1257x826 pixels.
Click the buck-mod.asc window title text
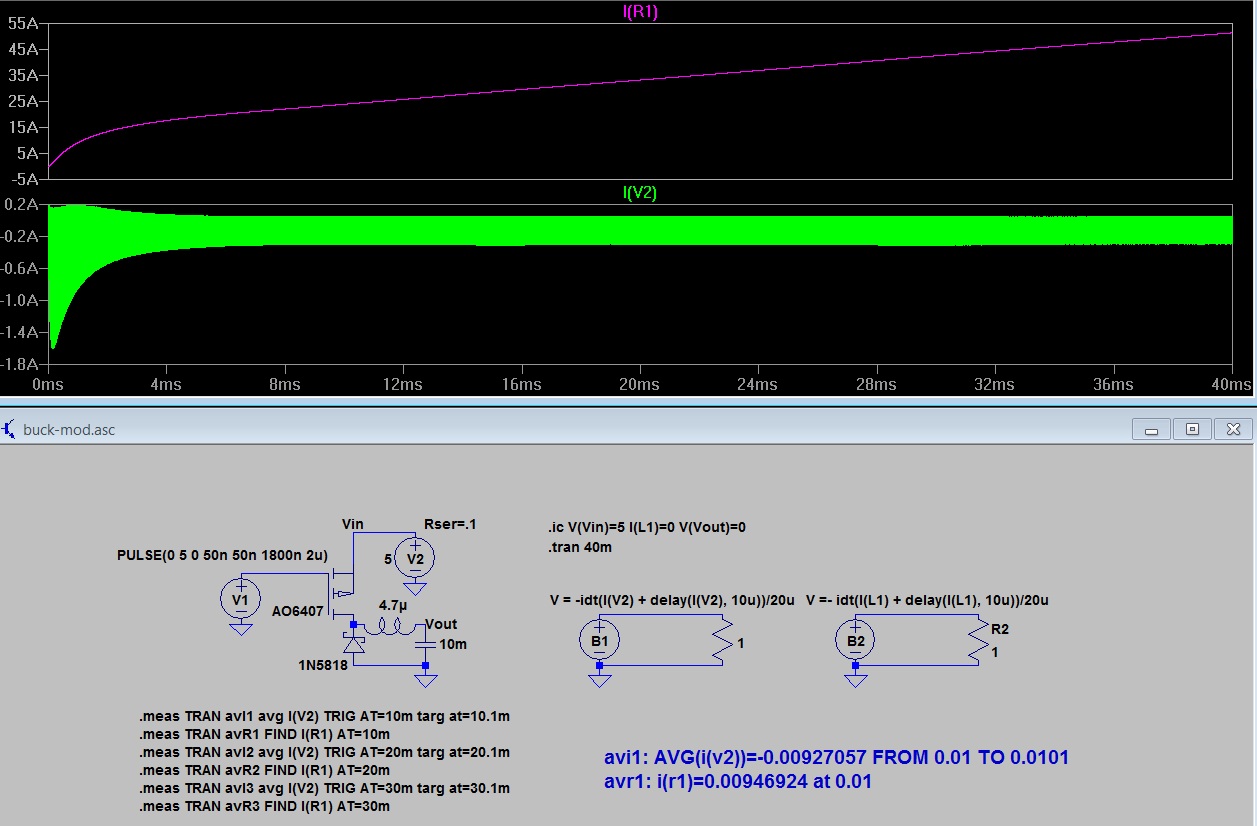[x=70, y=430]
